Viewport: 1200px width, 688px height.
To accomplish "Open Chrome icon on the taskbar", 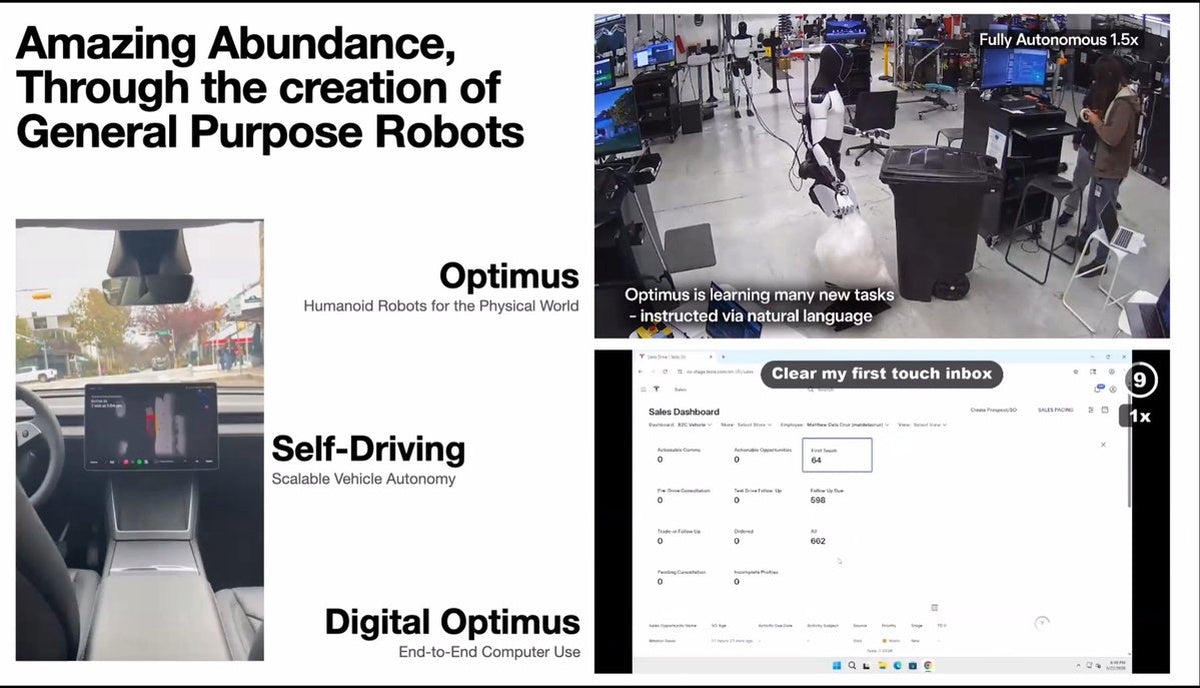I will (x=927, y=665).
